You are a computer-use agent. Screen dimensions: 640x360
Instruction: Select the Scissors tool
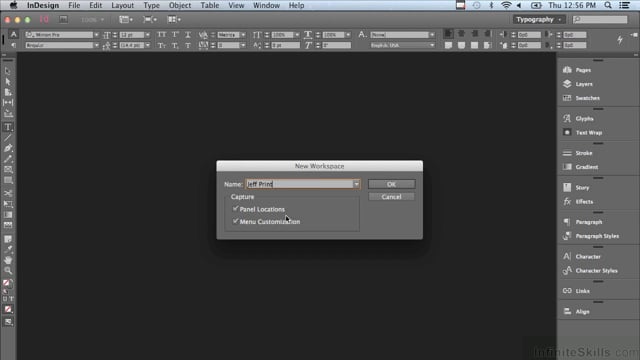(8, 193)
